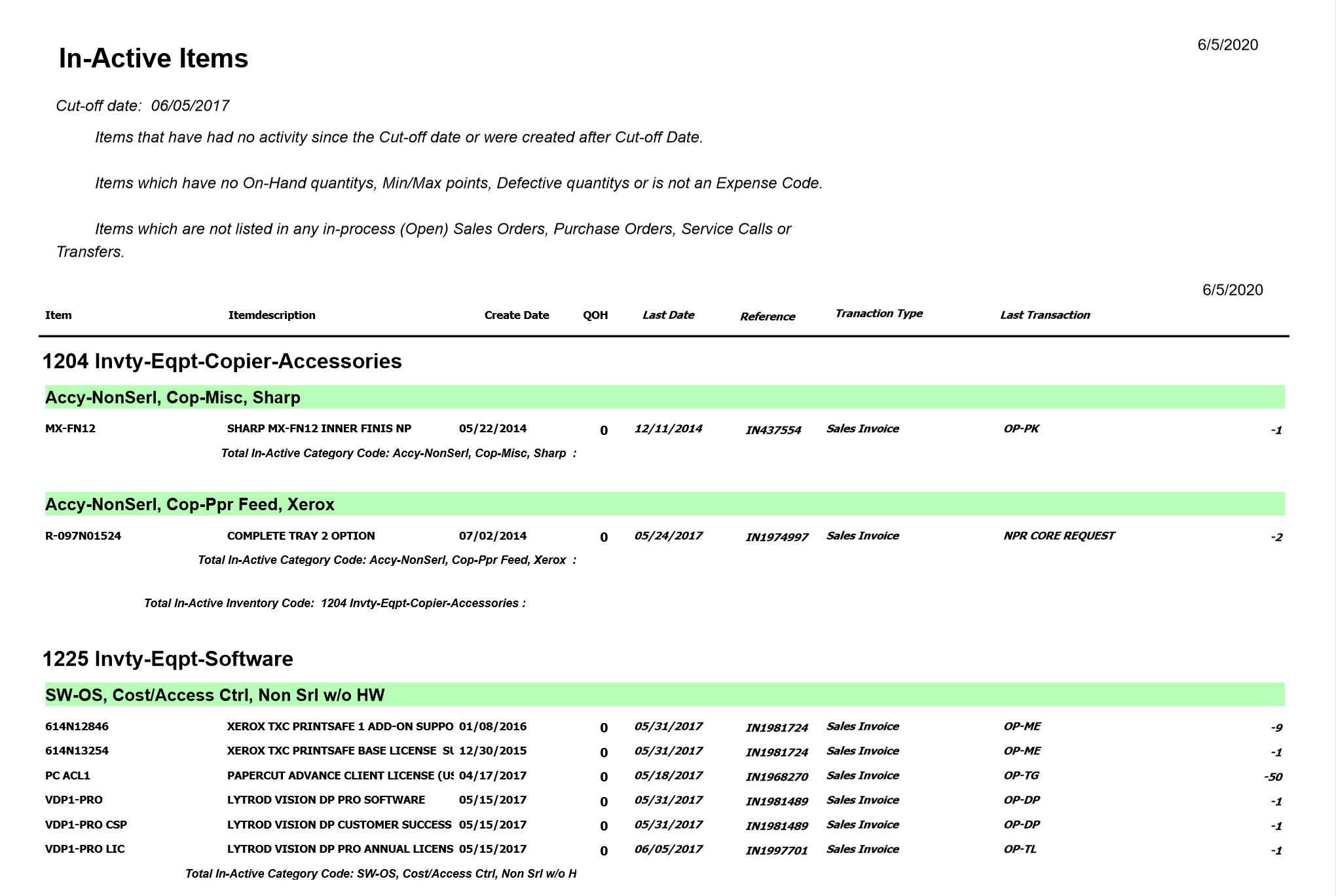Click item code PC ACL1
Screen dimensions: 1336x896
click(67, 775)
